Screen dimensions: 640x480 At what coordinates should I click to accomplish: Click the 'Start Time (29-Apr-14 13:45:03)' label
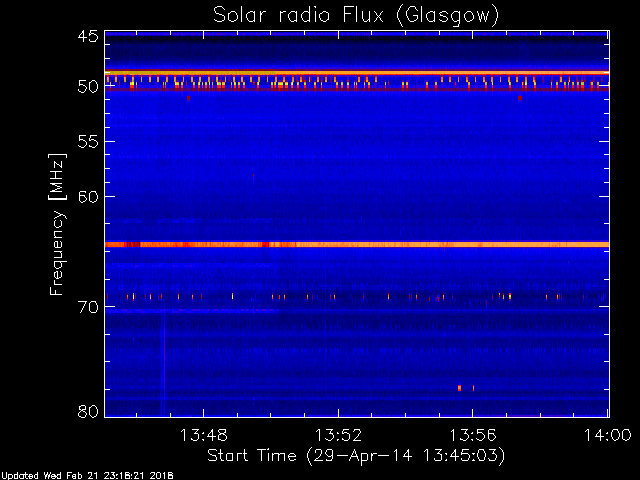click(356, 456)
